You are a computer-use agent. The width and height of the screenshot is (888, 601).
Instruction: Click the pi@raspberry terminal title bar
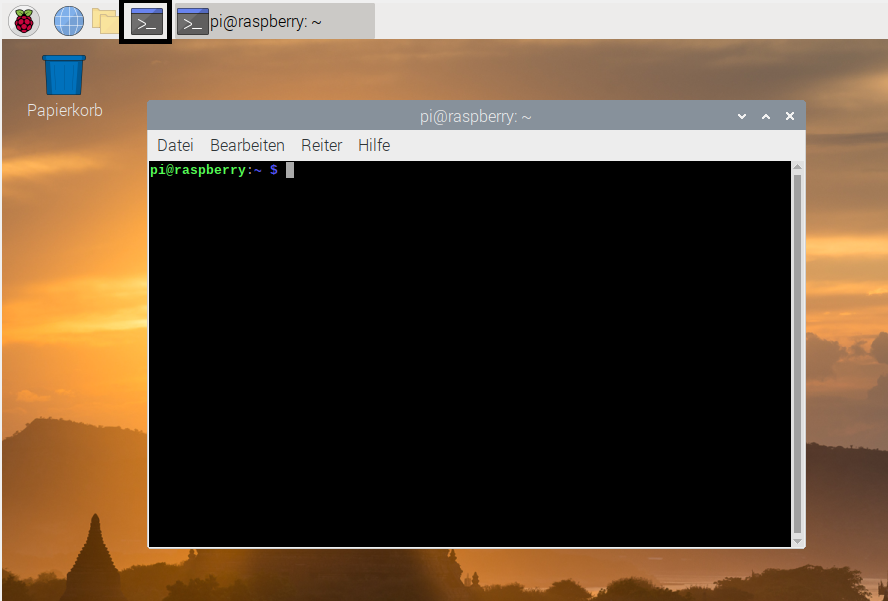(x=475, y=116)
